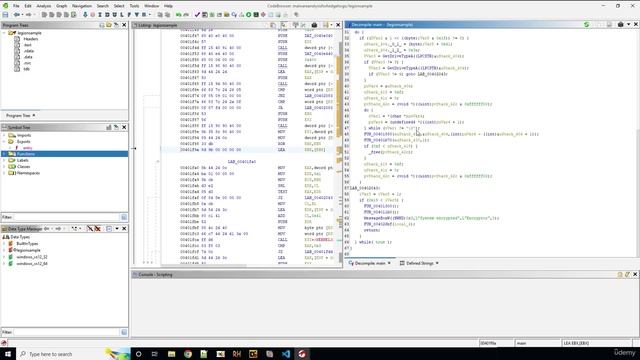Image resolution: width=640 pixels, height=360 pixels.
Task: Expand the Functions folder in Symbol Tree
Action: tap(4, 154)
